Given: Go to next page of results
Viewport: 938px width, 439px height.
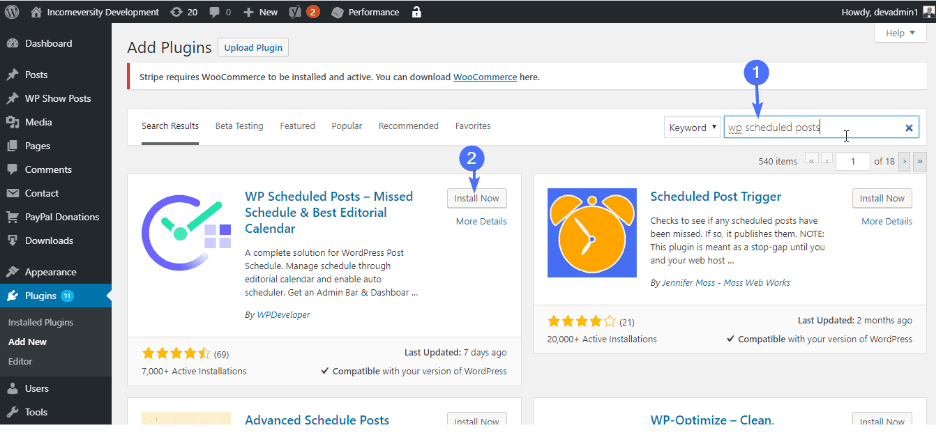Looking at the screenshot, I should click(904, 161).
